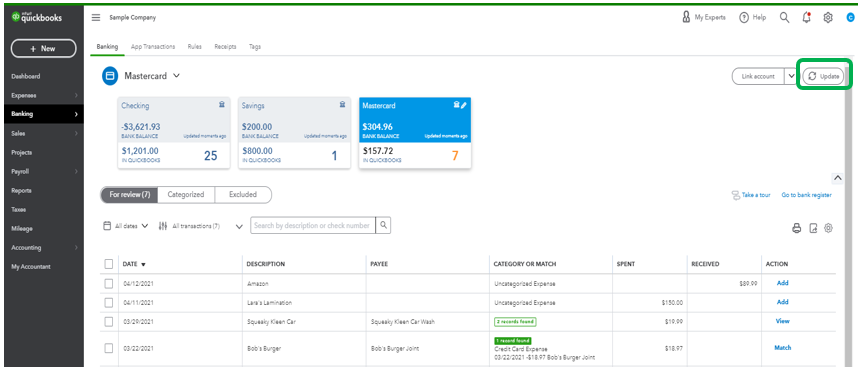Check the select-all header checkbox
This screenshot has height=372, width=858.
point(109,264)
